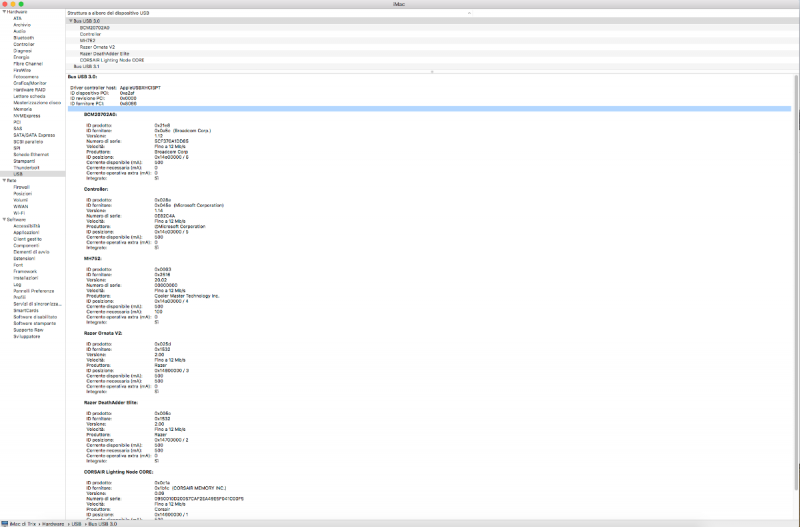This screenshot has width=800, height=527.
Task: Open Stampanti in the sidebar
Action: [24, 161]
